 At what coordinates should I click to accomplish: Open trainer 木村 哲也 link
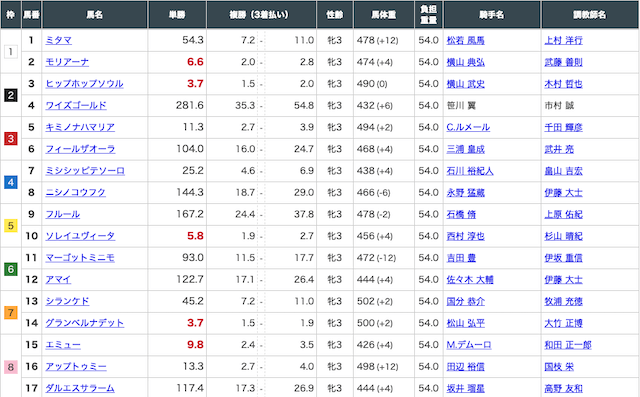[564, 84]
